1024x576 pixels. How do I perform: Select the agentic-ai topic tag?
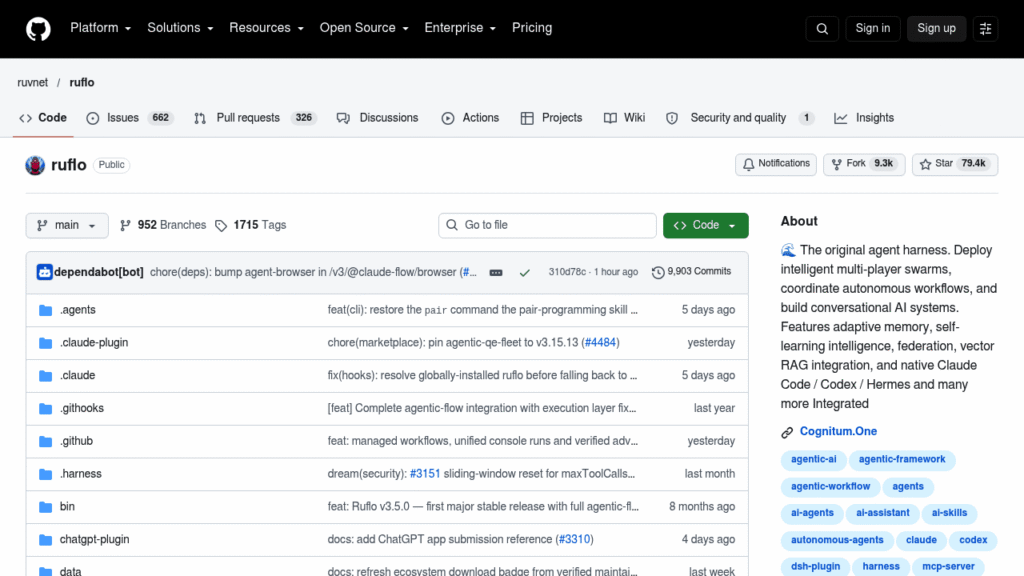(x=813, y=460)
